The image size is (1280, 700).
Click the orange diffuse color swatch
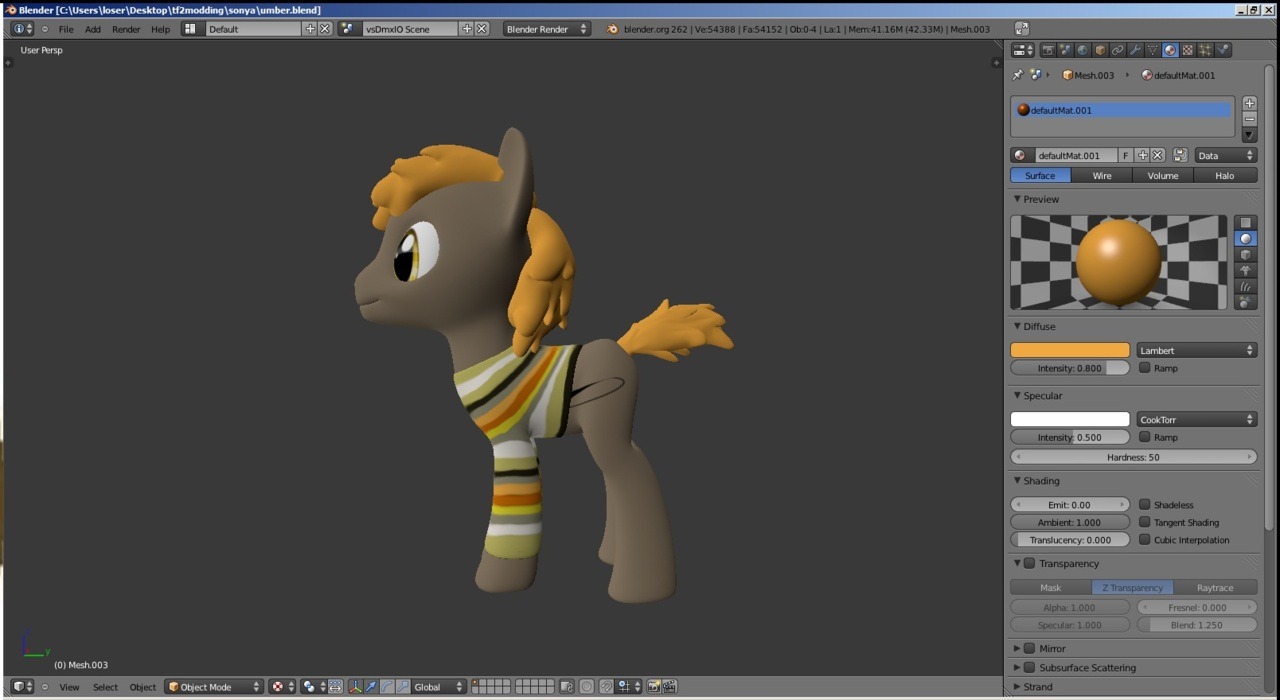coord(1070,350)
